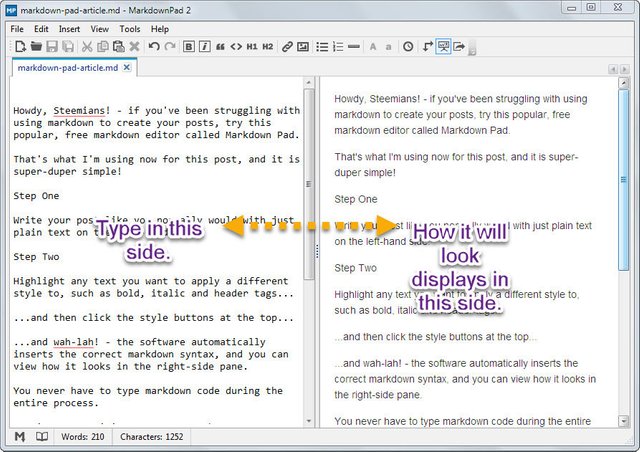
Task: Insert a blockquote with quote icon
Action: pyautogui.click(x=220, y=47)
